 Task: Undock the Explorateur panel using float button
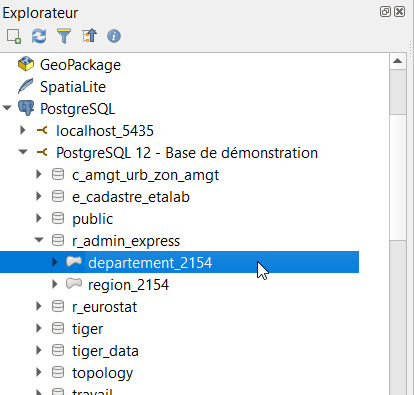point(385,12)
